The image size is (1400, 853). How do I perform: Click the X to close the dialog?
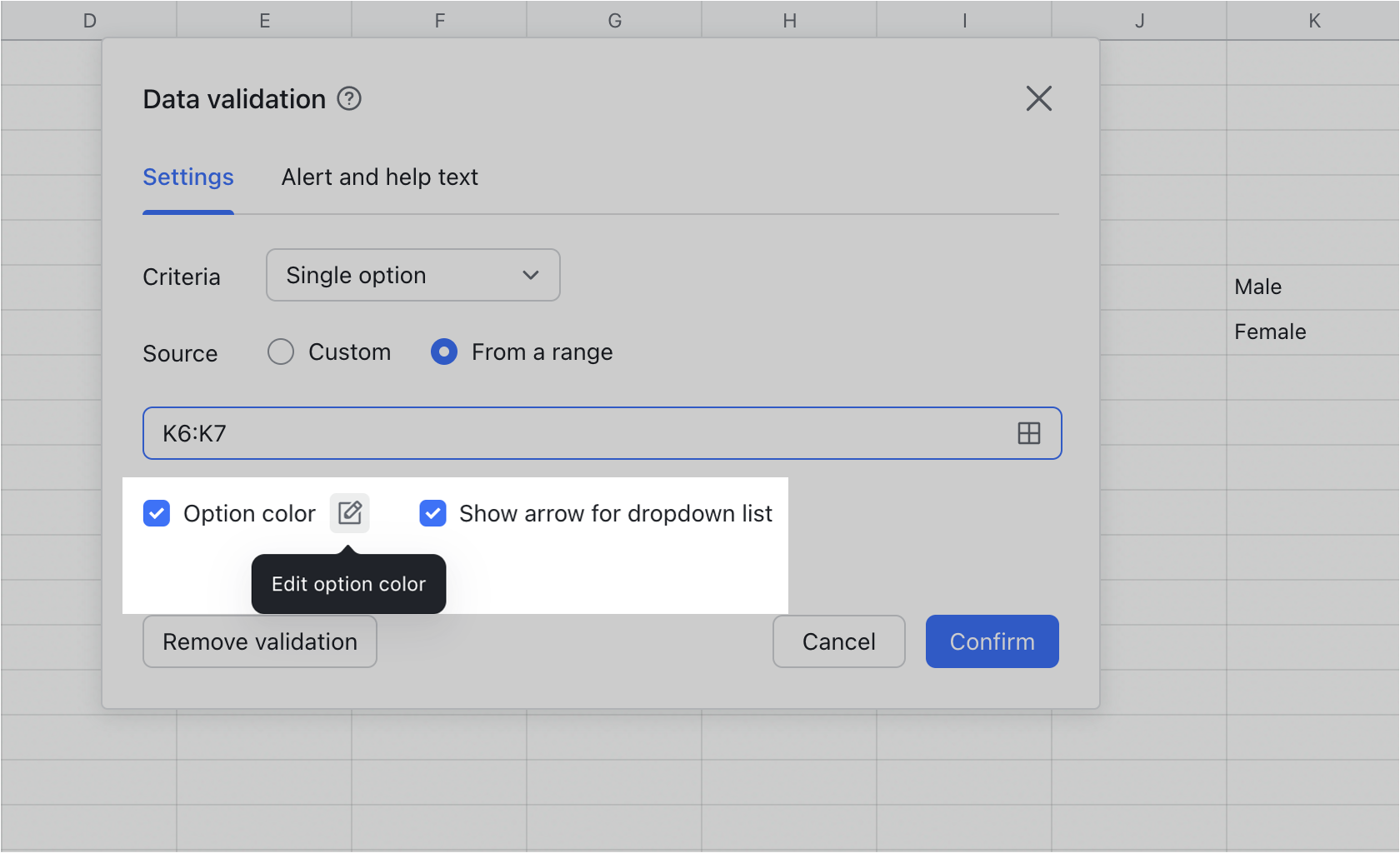(x=1038, y=98)
